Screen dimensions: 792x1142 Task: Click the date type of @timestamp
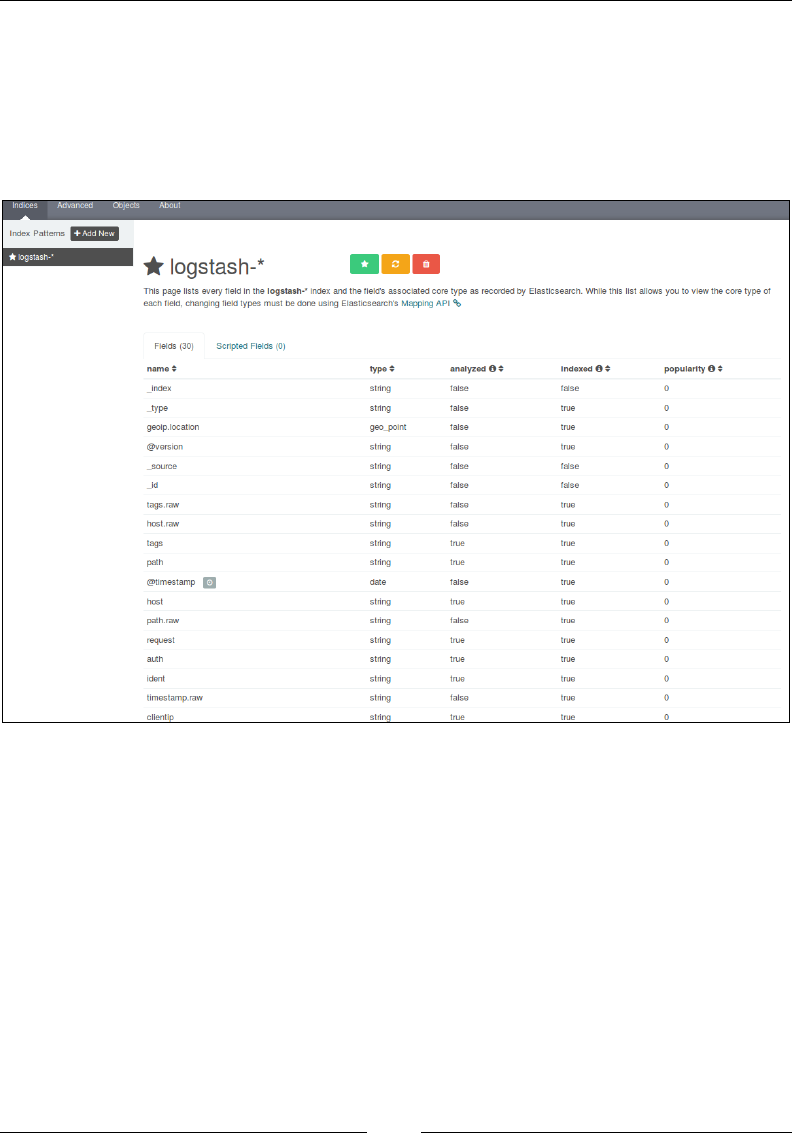377,583
